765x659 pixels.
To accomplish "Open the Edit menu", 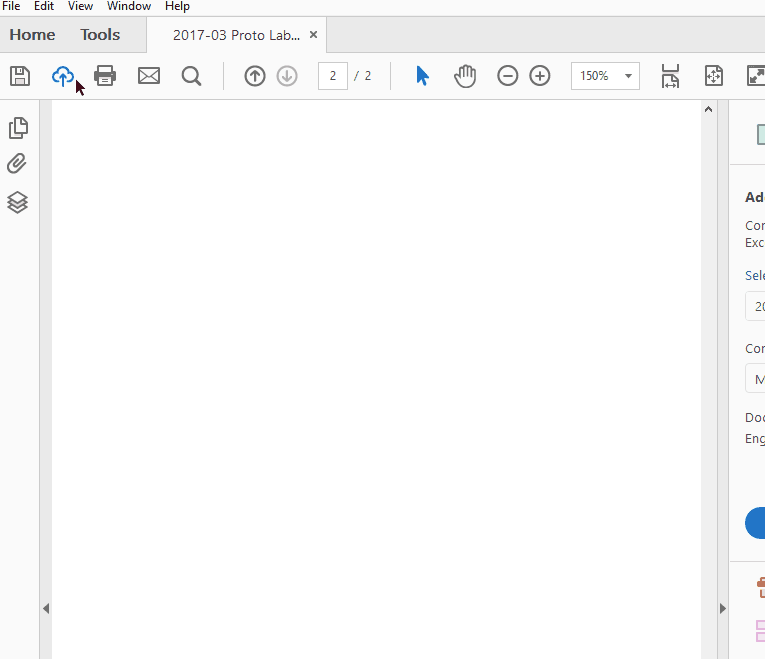I will click(x=43, y=6).
